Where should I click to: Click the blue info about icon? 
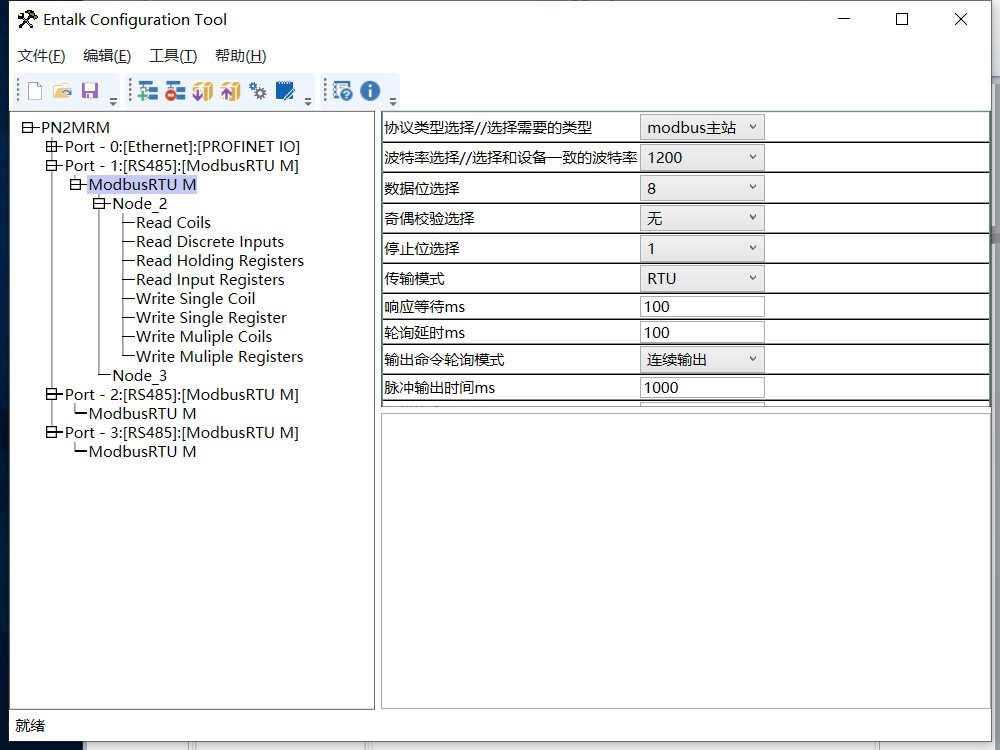click(370, 91)
